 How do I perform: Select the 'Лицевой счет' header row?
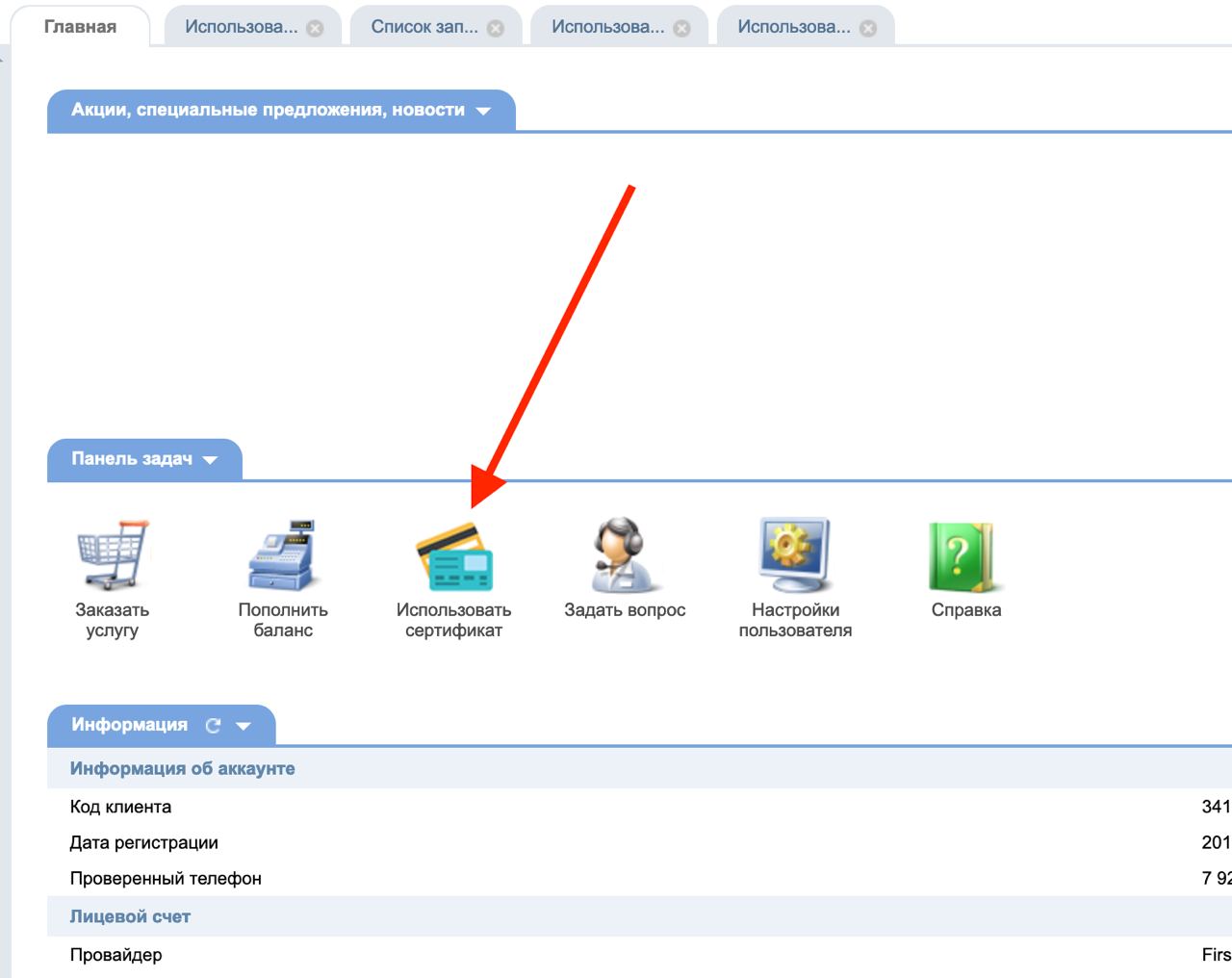coord(639,916)
